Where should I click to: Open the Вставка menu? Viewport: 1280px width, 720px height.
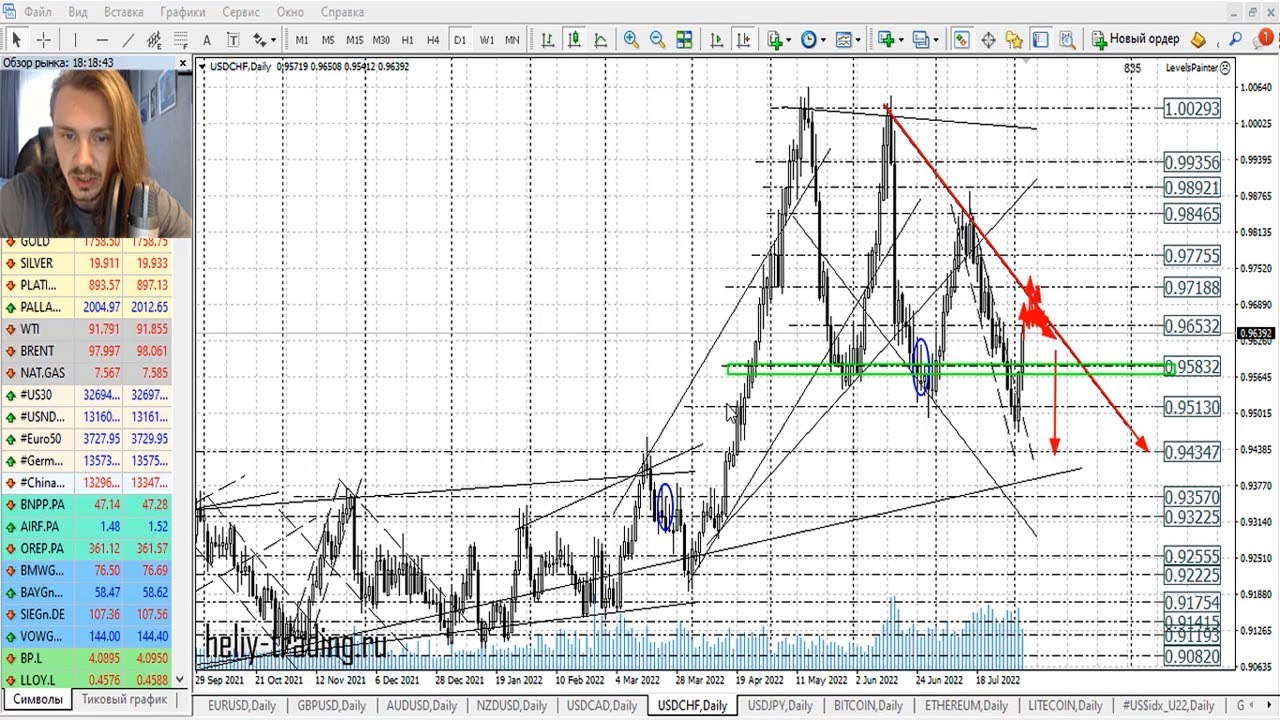(124, 12)
